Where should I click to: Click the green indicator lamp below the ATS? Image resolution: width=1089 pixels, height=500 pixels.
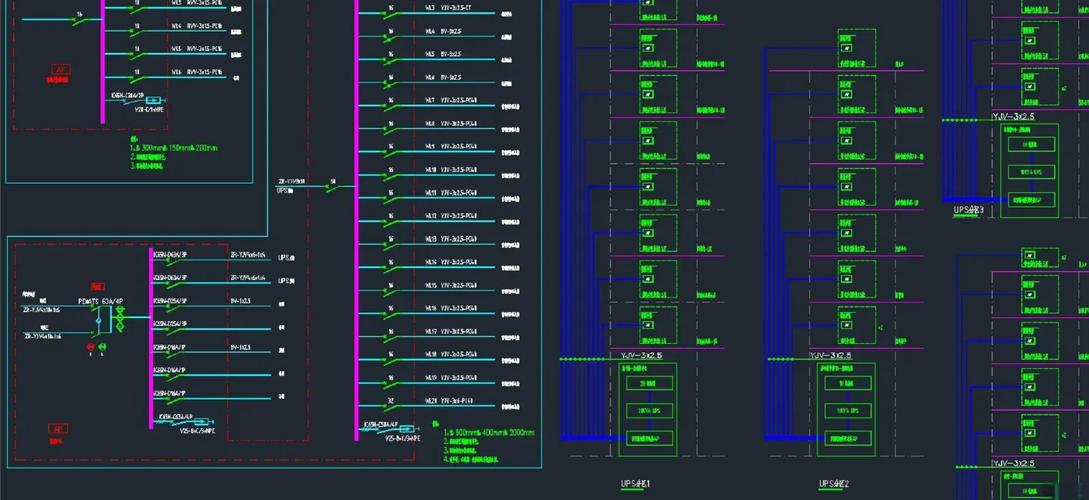104,346
